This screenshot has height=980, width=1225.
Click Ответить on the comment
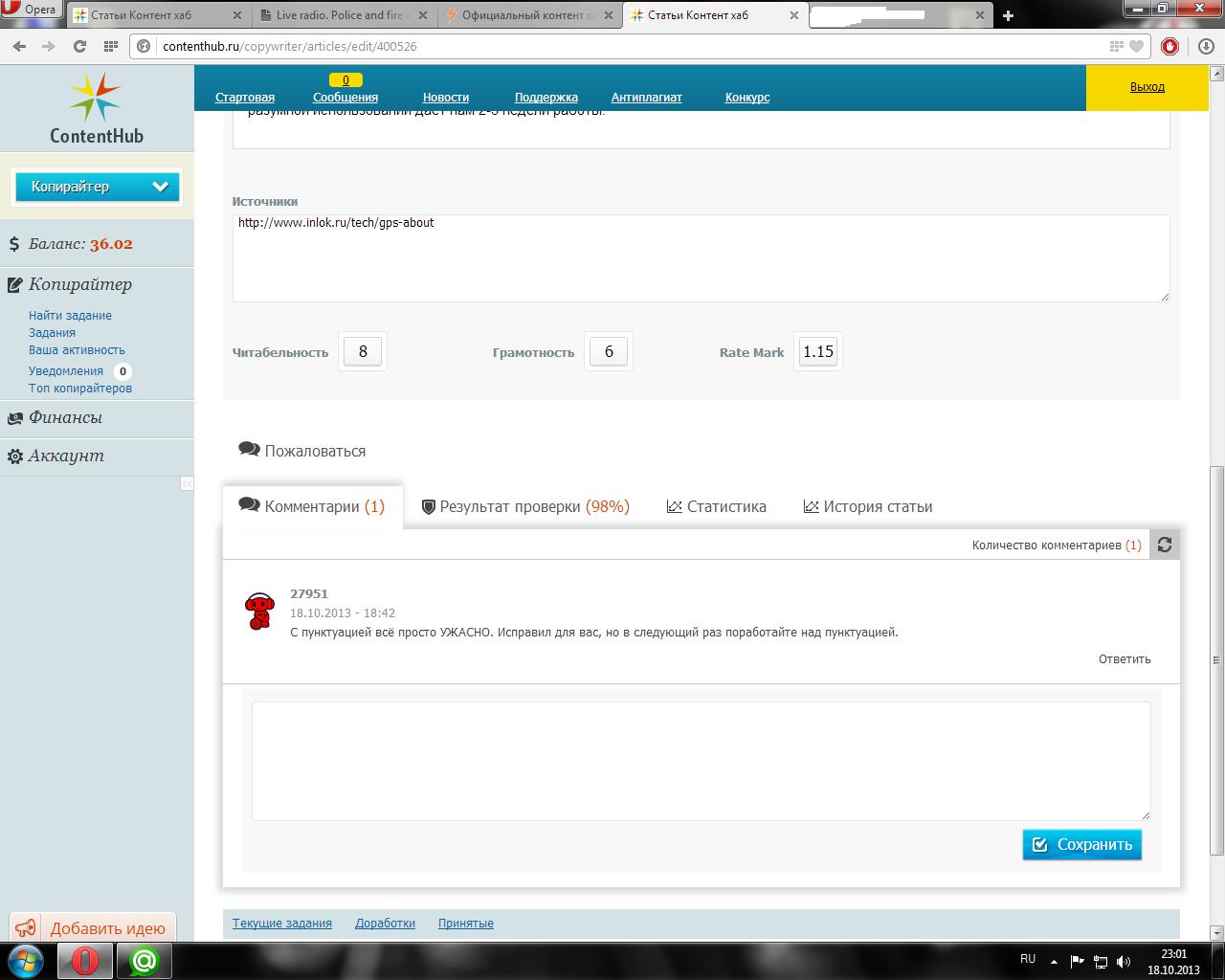click(1125, 658)
